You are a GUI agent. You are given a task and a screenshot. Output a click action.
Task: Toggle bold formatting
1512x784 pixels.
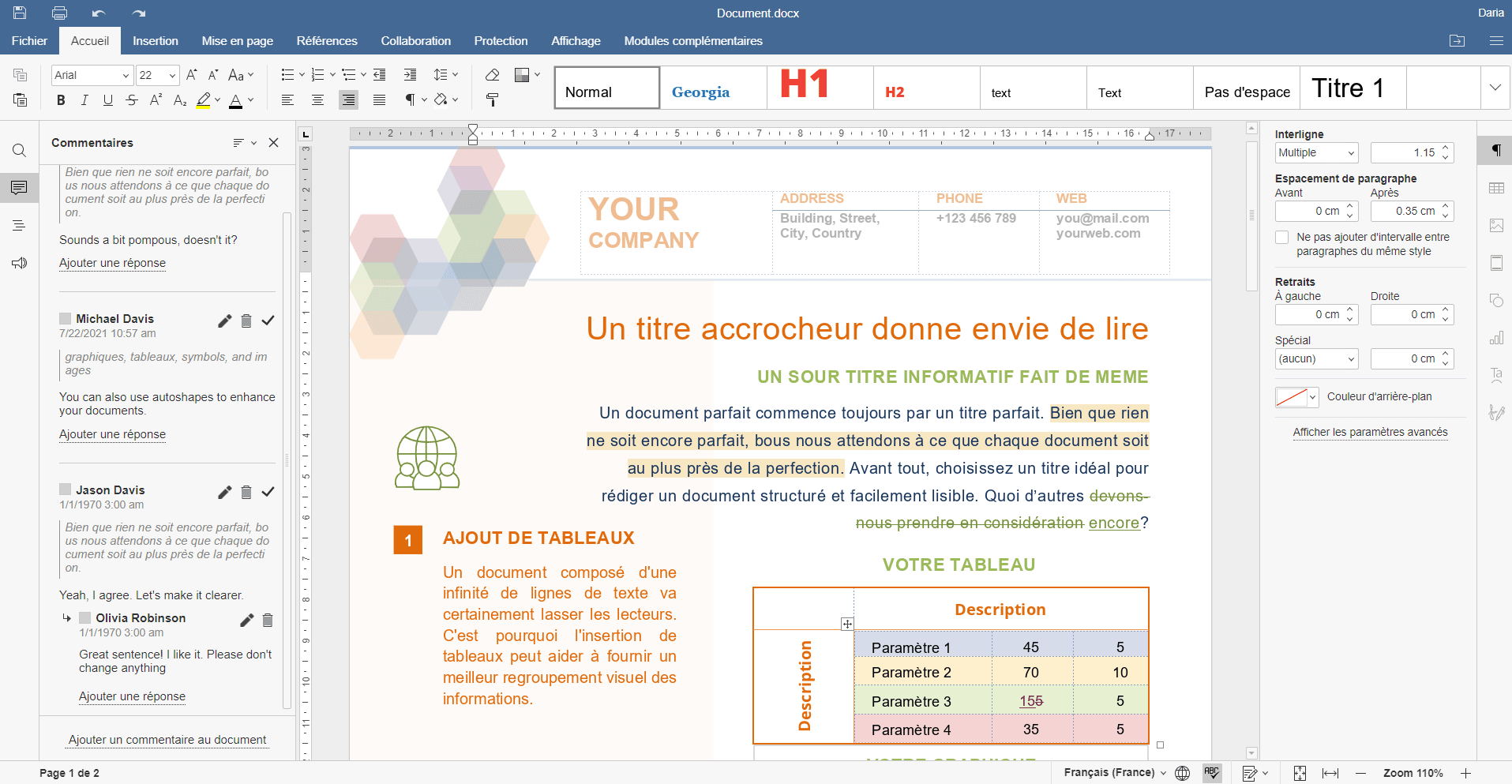click(61, 100)
